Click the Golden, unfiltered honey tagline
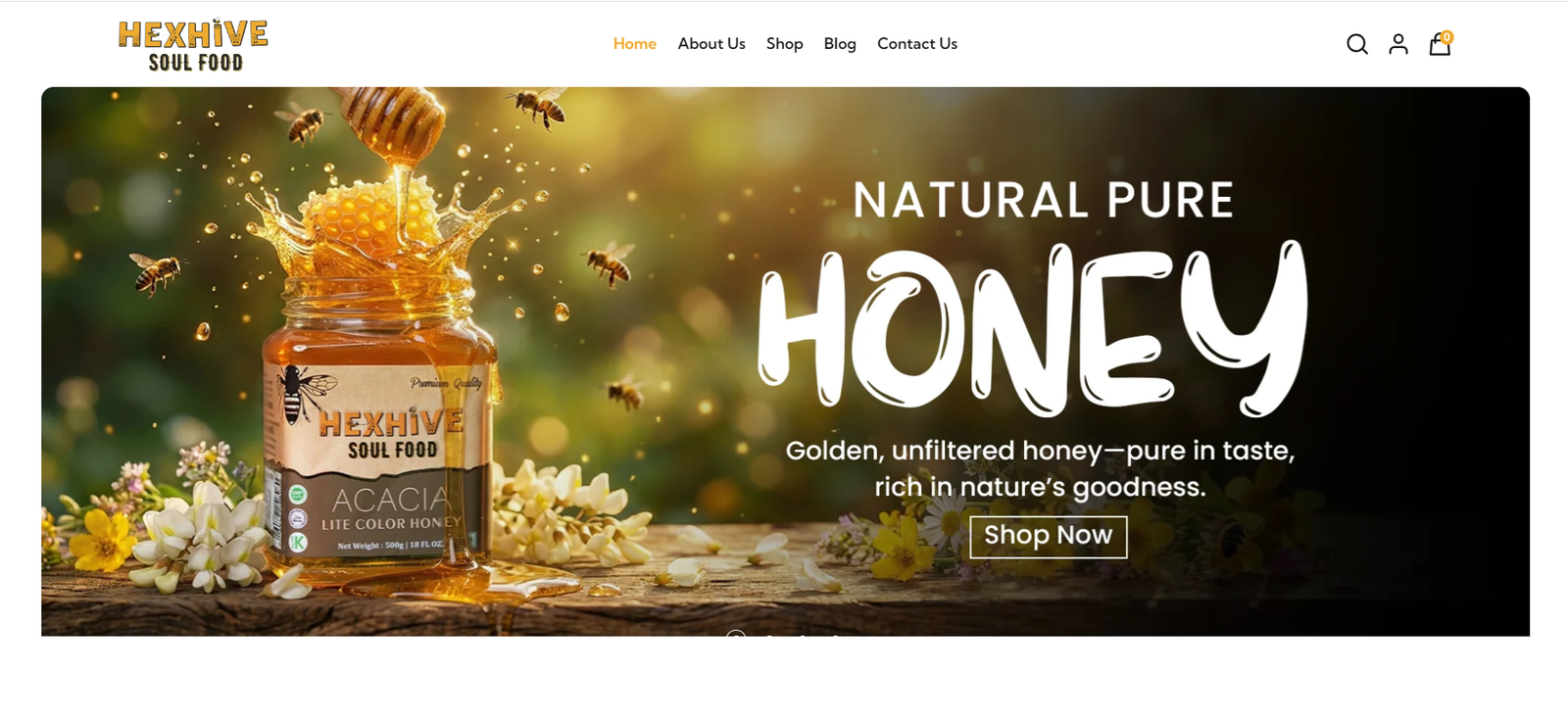This screenshot has height=720, width=1568. [1040, 468]
